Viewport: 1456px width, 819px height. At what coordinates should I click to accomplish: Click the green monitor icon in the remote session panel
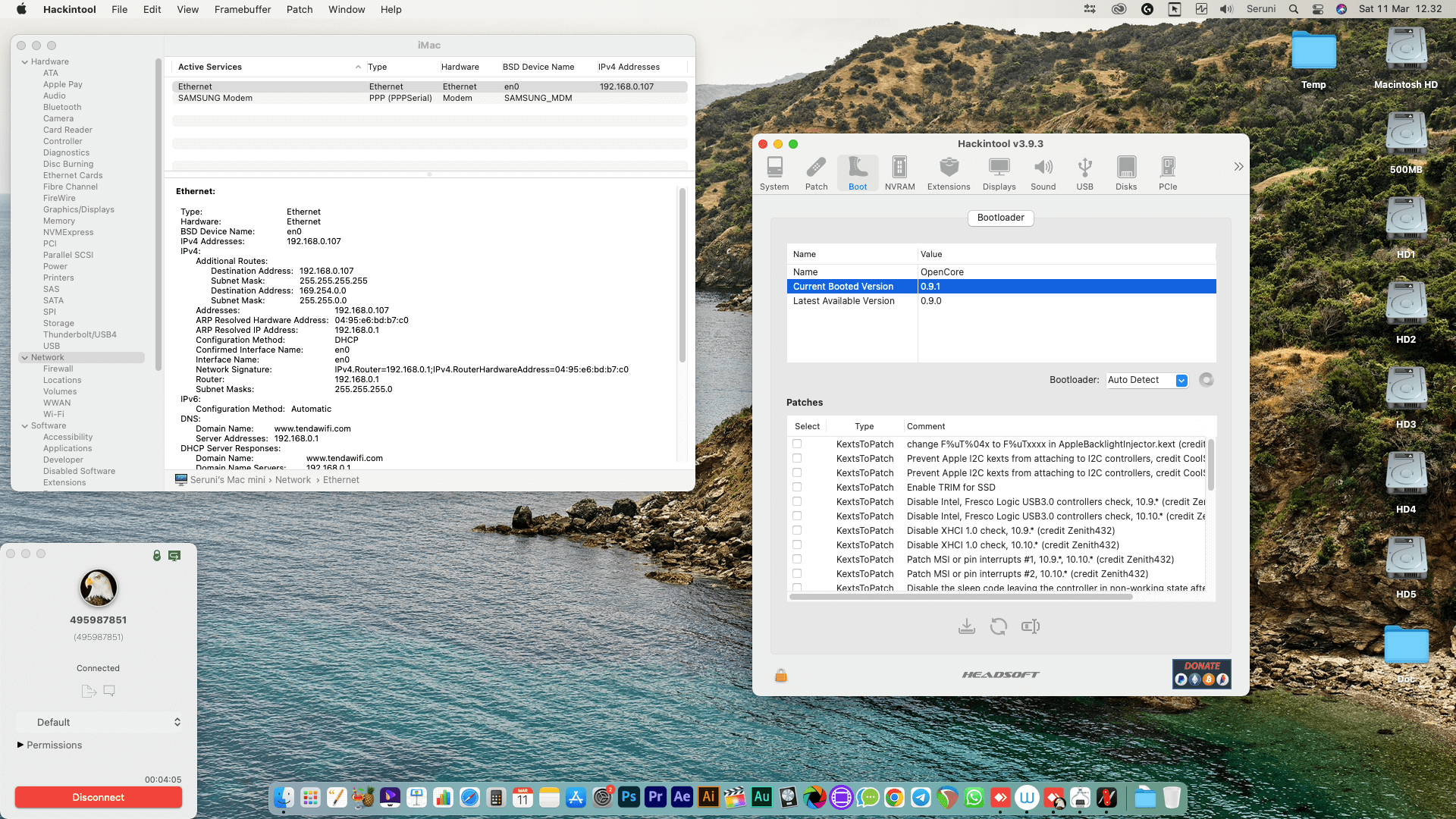[174, 555]
